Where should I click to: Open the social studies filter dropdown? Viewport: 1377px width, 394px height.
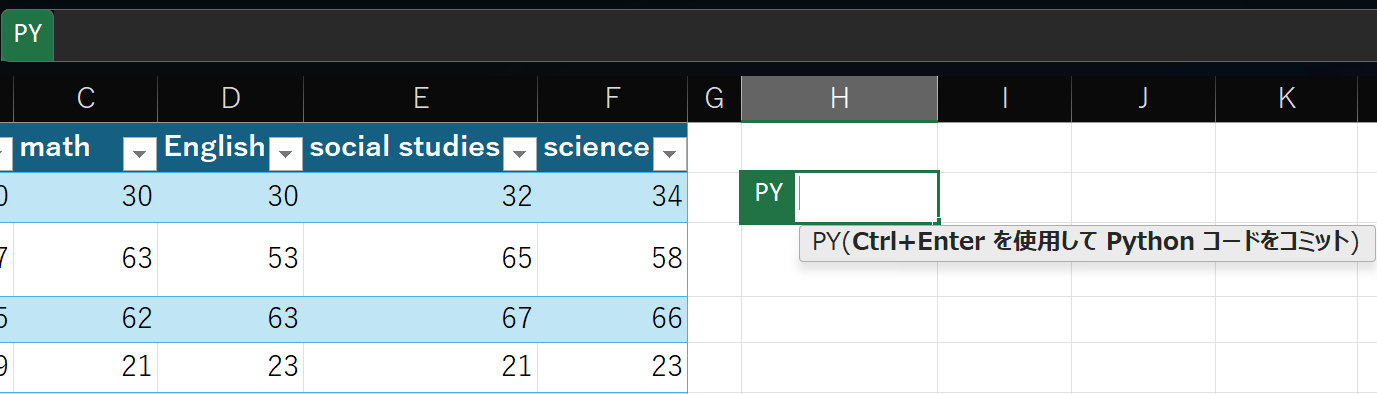click(x=519, y=154)
